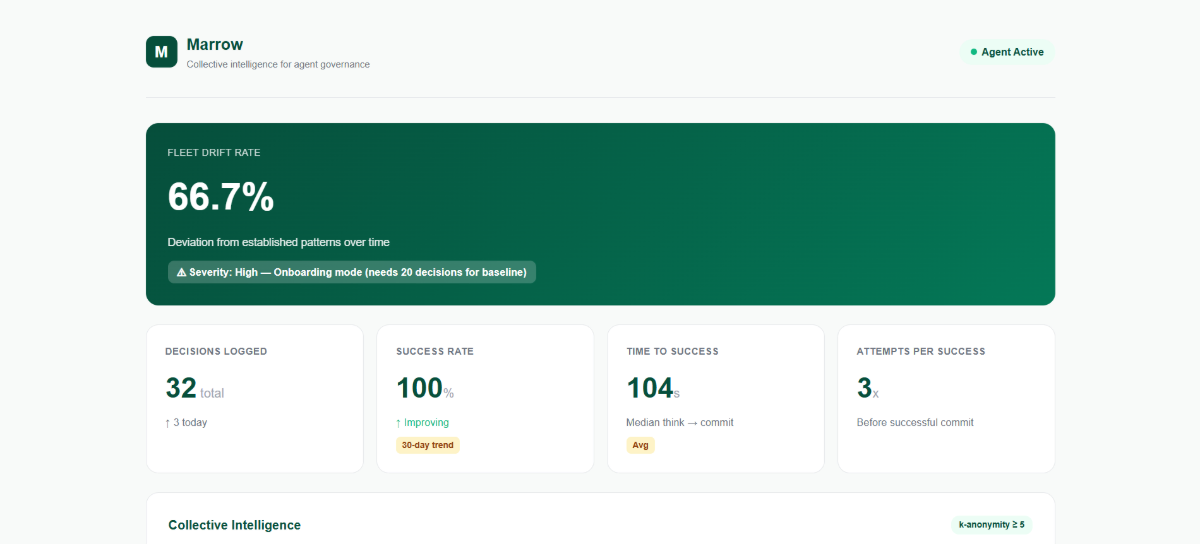Click the 66.7% fleet drift rate value
Screen dimensions: 1200x544
[221, 197]
